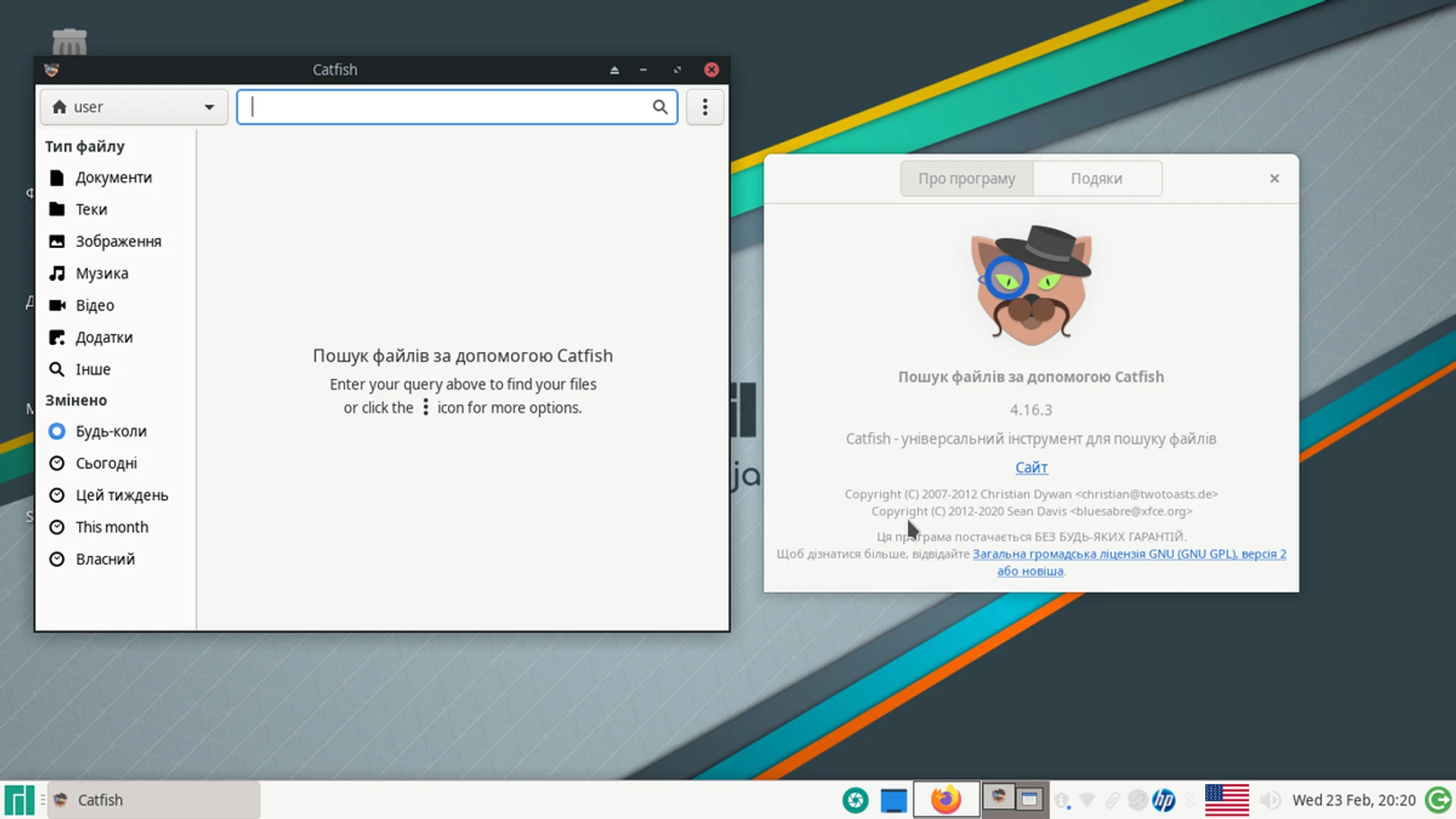The image size is (1456, 819).
Task: Click the green logout session icon
Action: [1439, 800]
